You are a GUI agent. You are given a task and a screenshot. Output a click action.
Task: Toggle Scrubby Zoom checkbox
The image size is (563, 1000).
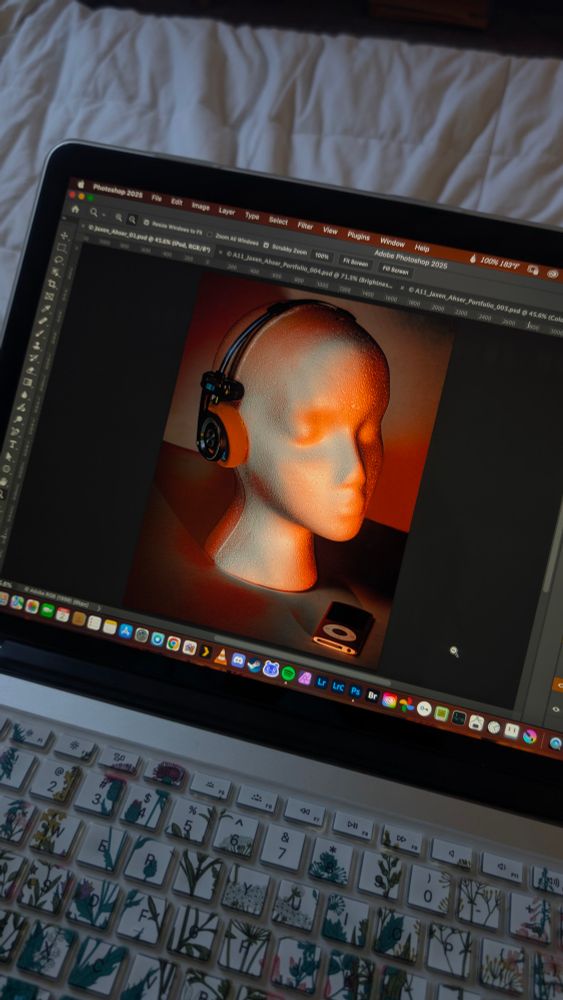266,246
